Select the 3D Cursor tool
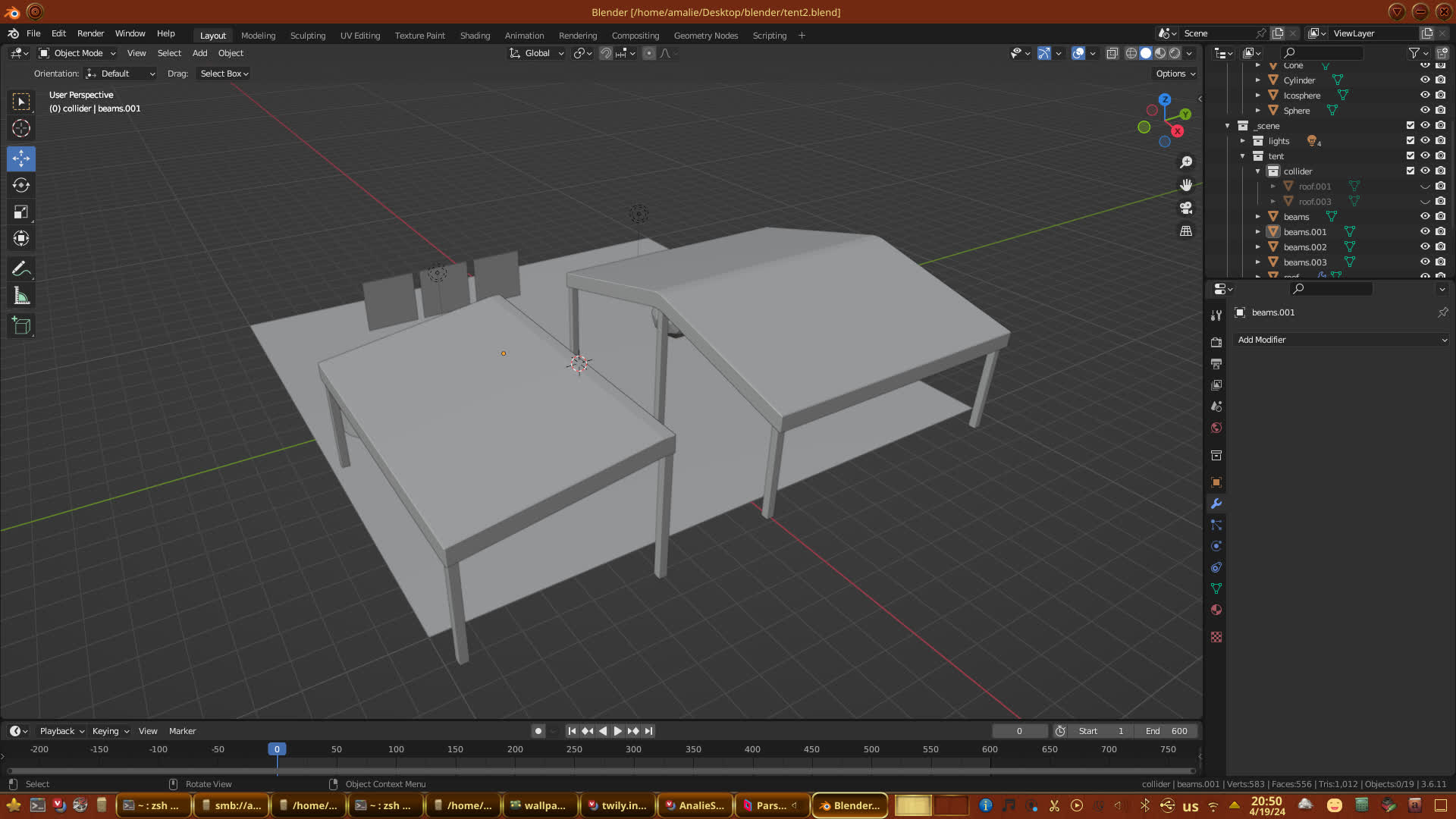 click(21, 128)
